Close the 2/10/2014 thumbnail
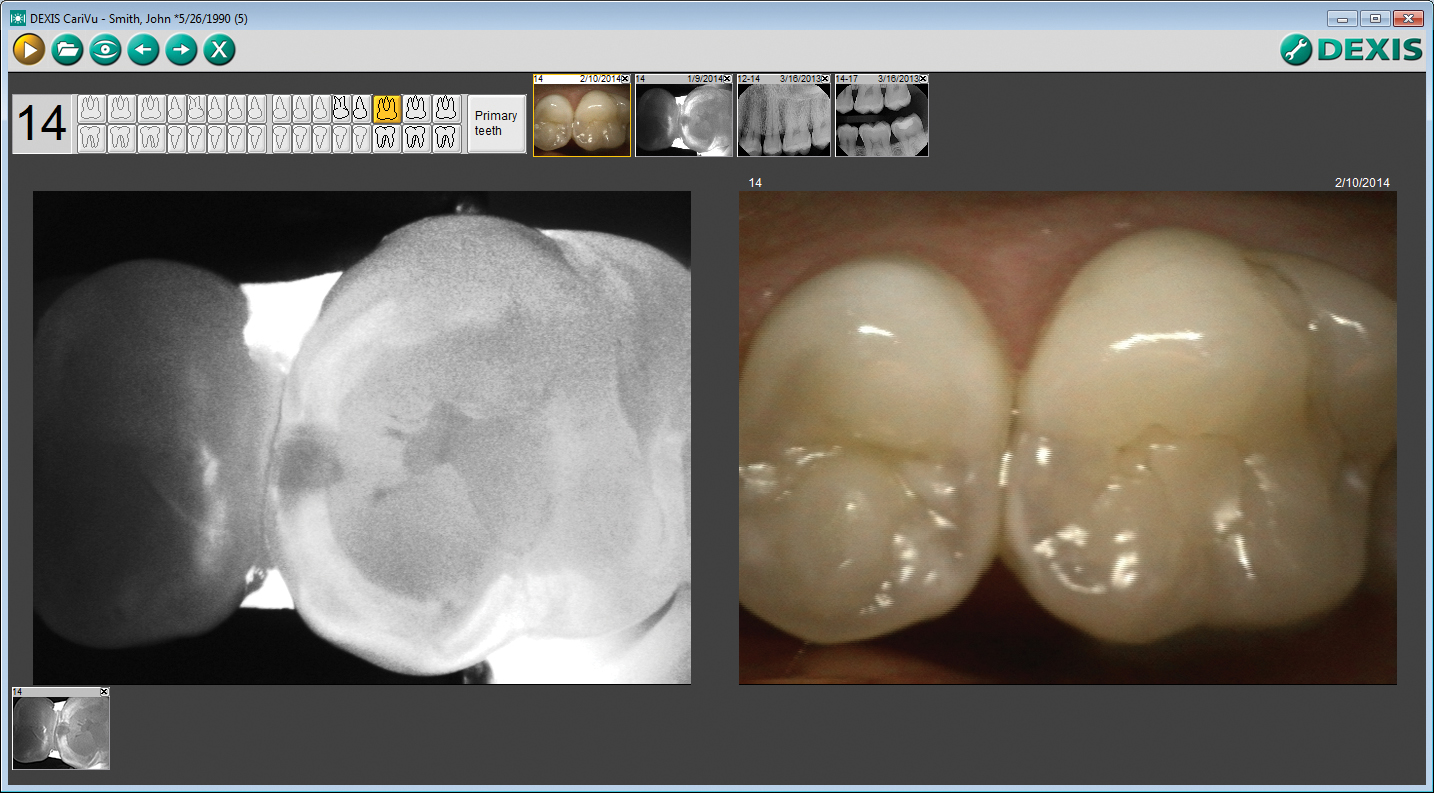Image resolution: width=1434 pixels, height=793 pixels. pos(625,78)
